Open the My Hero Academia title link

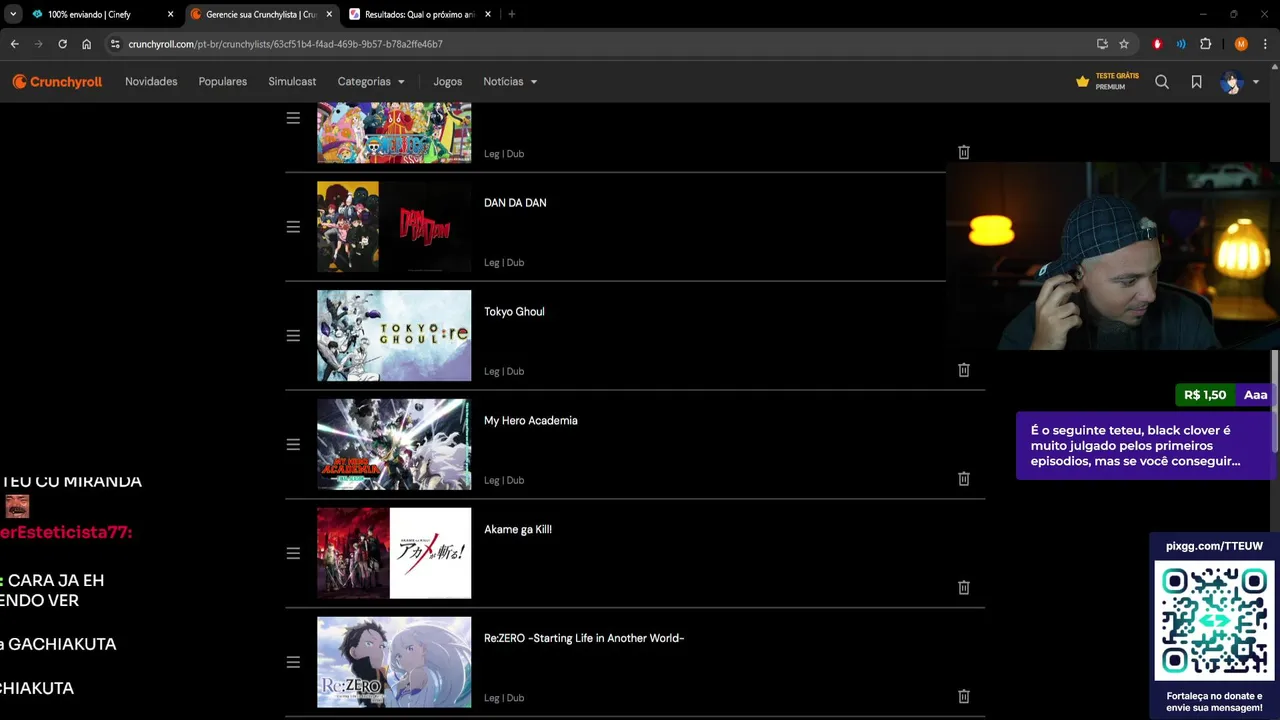pyautogui.click(x=531, y=421)
